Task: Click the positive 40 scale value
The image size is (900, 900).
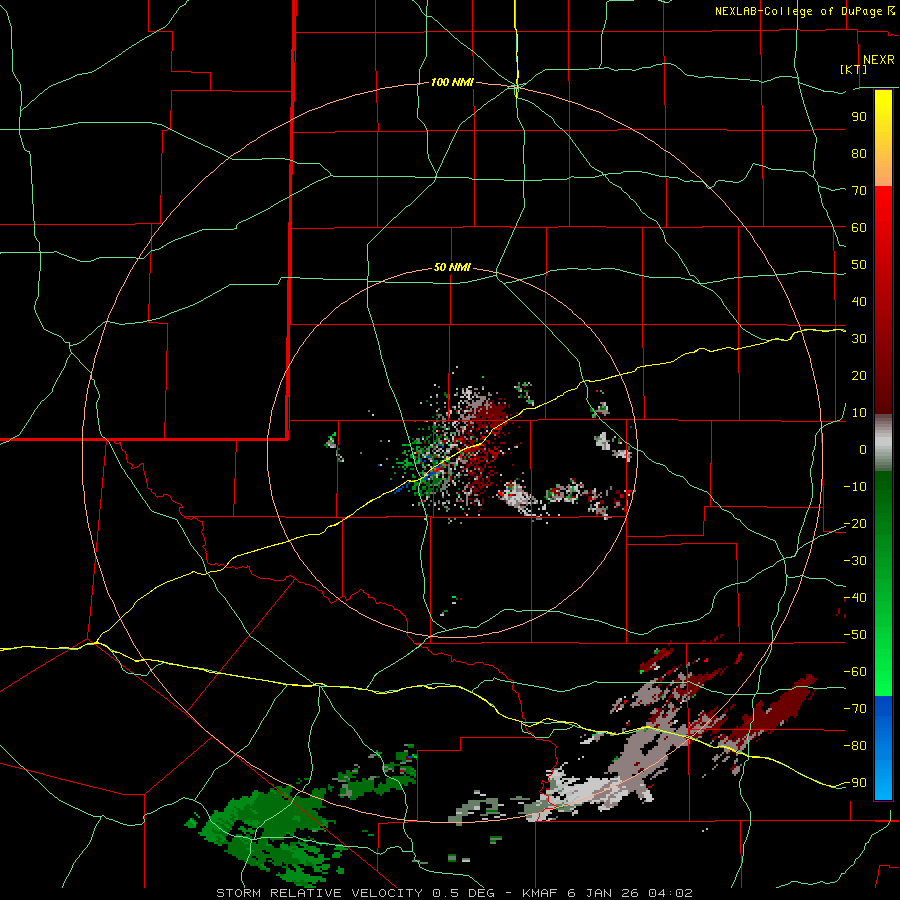Action: 859,302
